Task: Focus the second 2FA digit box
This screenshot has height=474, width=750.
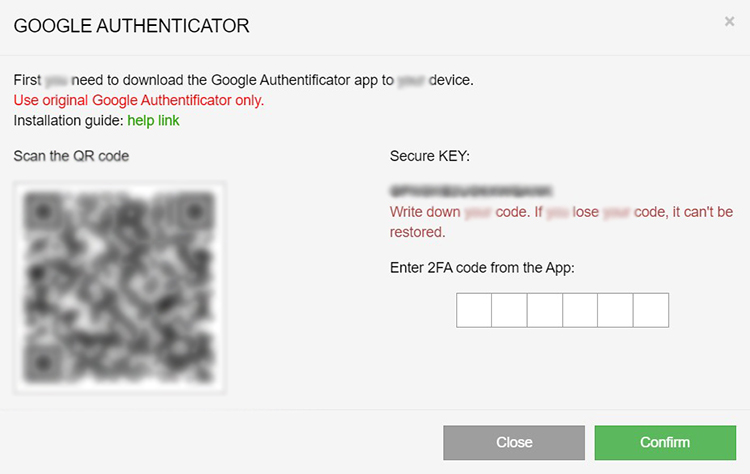Action: tap(509, 310)
